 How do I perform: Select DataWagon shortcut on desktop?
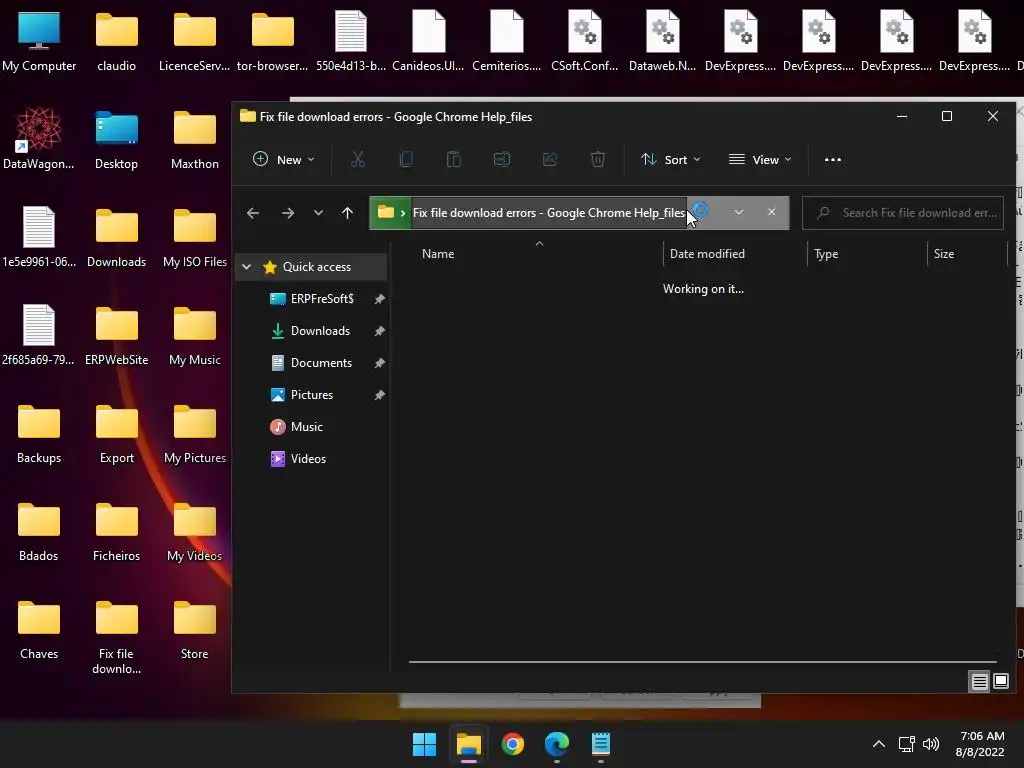click(x=39, y=139)
